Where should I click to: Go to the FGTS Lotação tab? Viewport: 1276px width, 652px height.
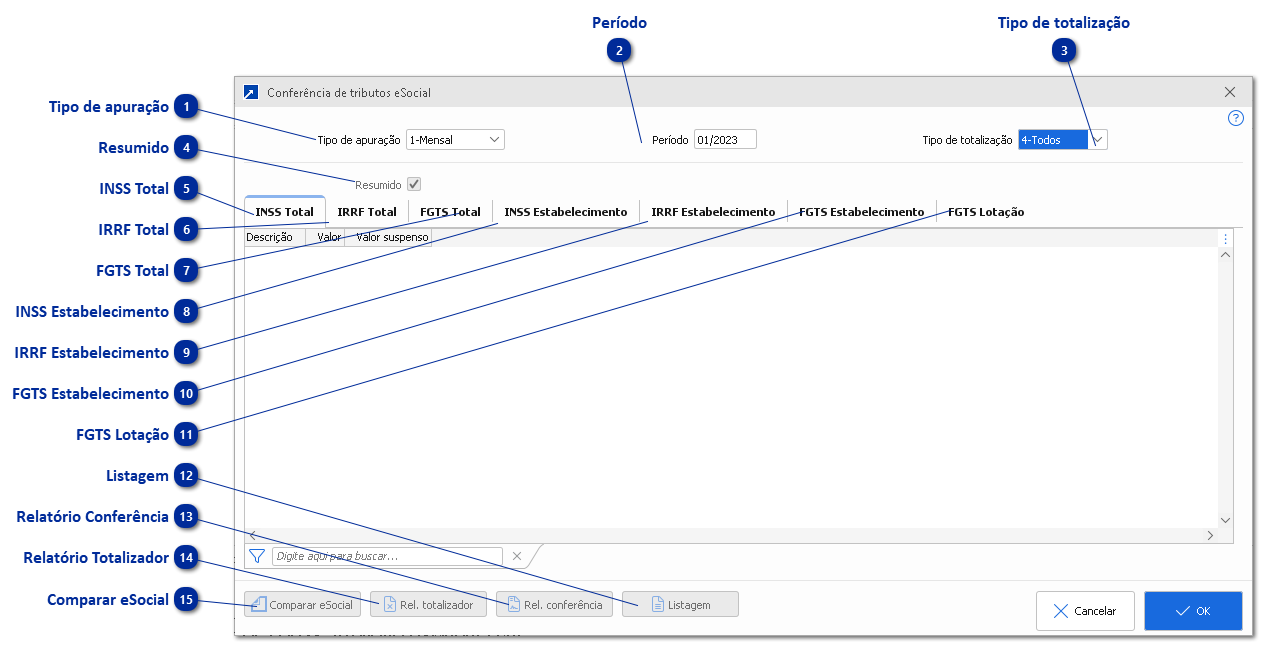[x=986, y=212]
